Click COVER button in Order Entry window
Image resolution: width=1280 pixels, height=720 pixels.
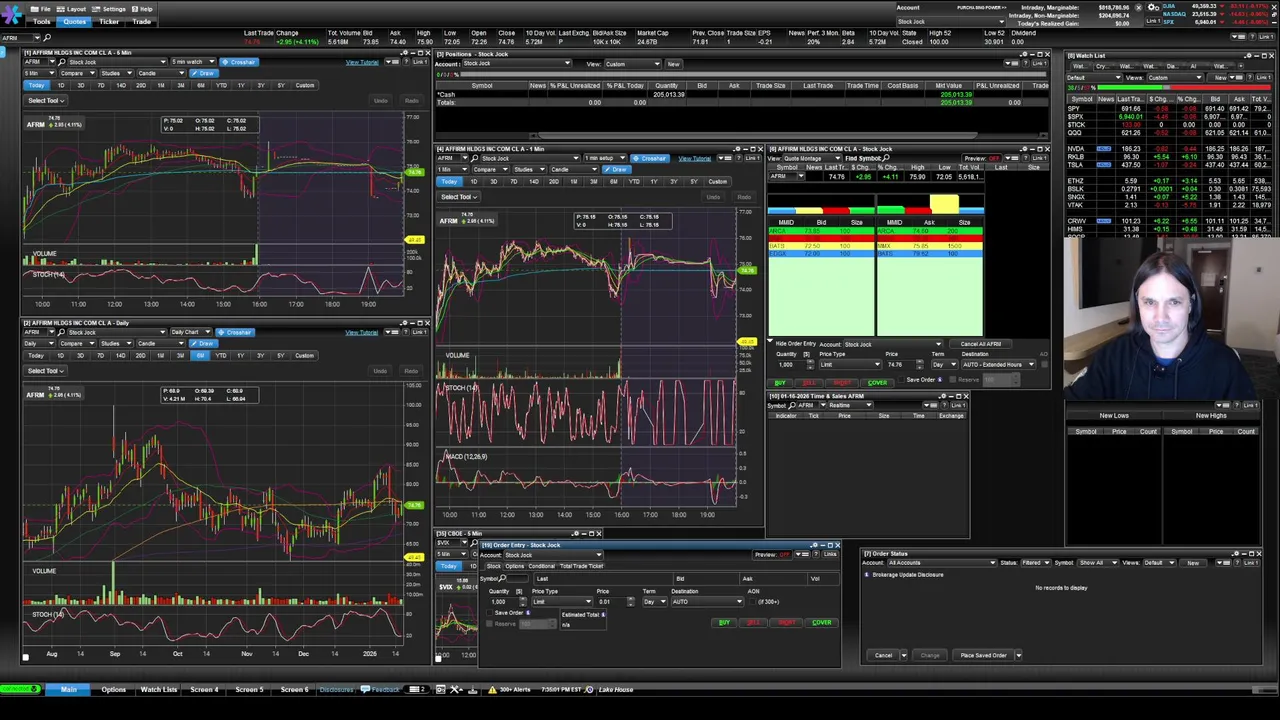coord(822,623)
